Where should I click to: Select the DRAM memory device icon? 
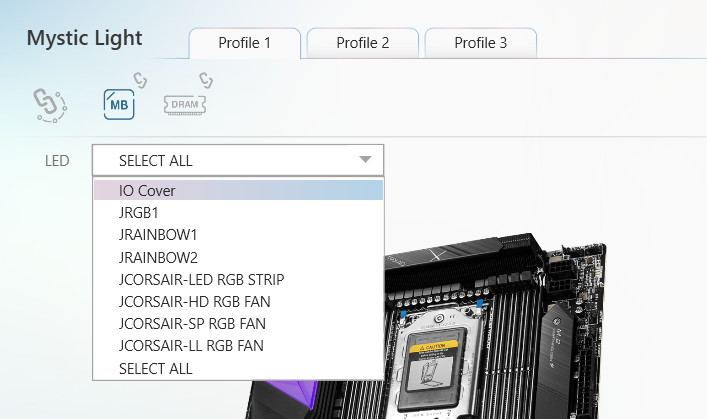[x=184, y=103]
